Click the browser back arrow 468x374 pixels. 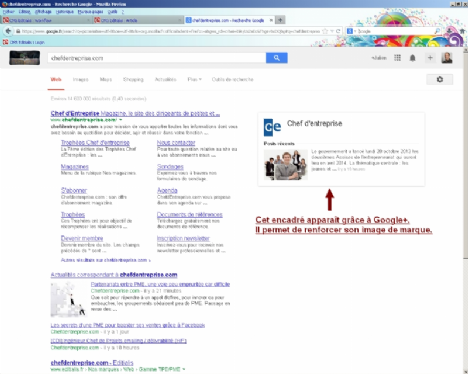click(x=8, y=31)
